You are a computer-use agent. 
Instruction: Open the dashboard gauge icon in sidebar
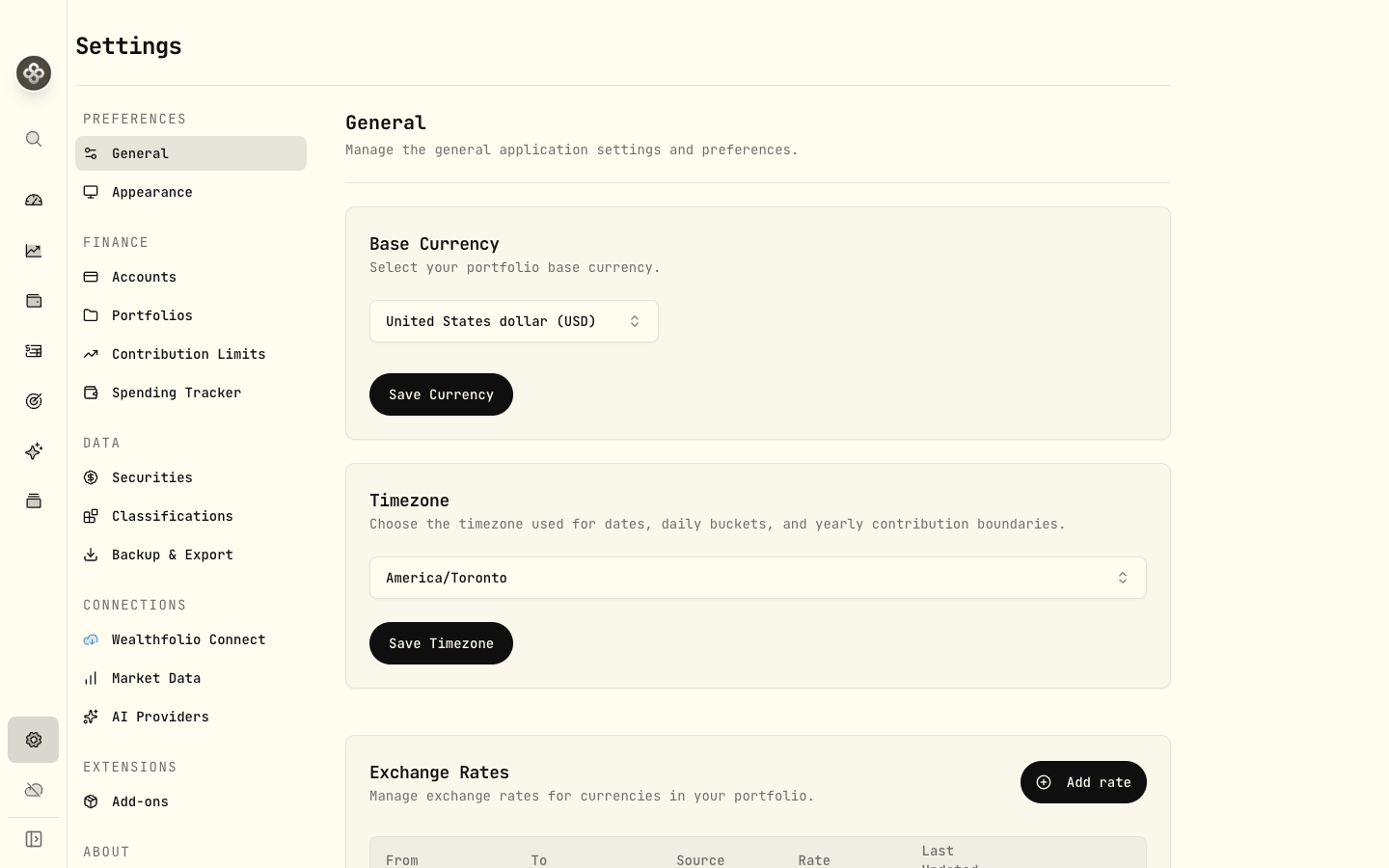pyautogui.click(x=34, y=201)
